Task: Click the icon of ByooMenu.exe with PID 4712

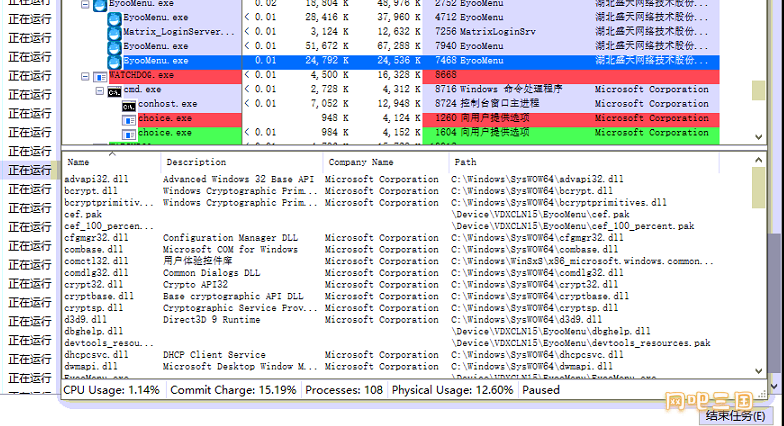Action: 114,18
